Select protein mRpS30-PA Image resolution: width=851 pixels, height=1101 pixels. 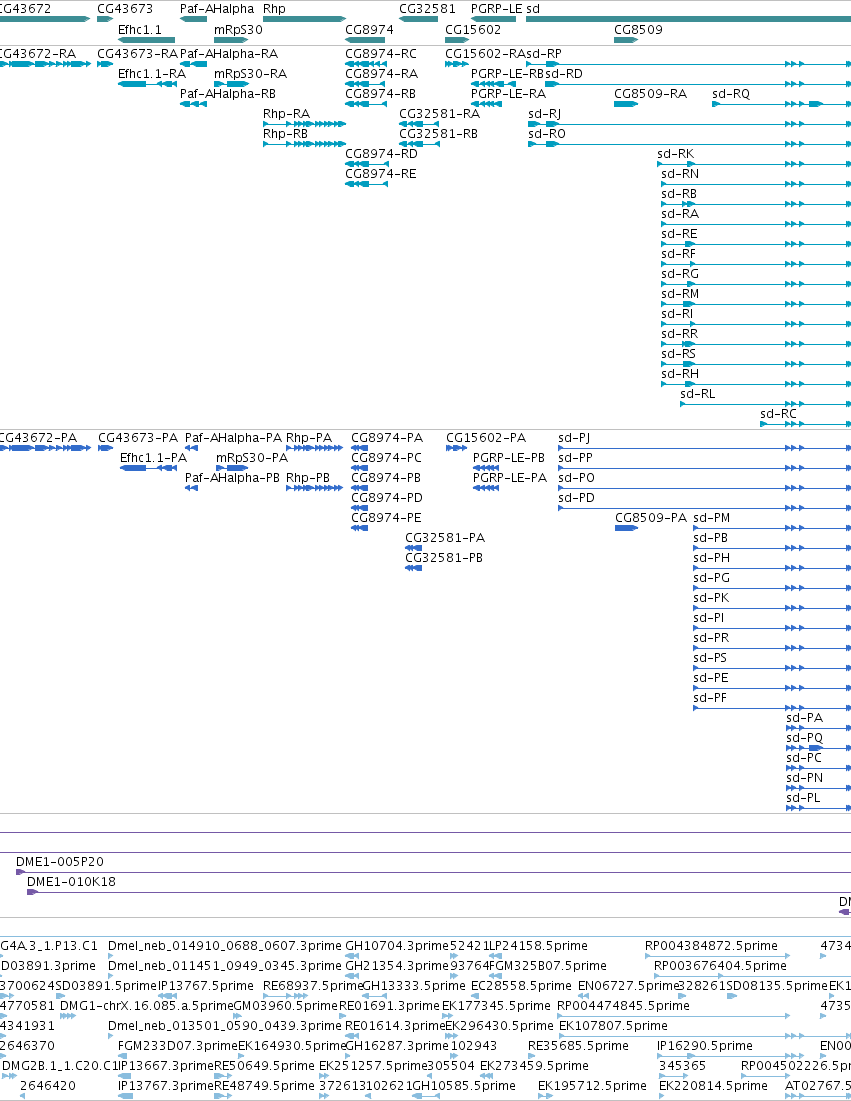coord(252,458)
